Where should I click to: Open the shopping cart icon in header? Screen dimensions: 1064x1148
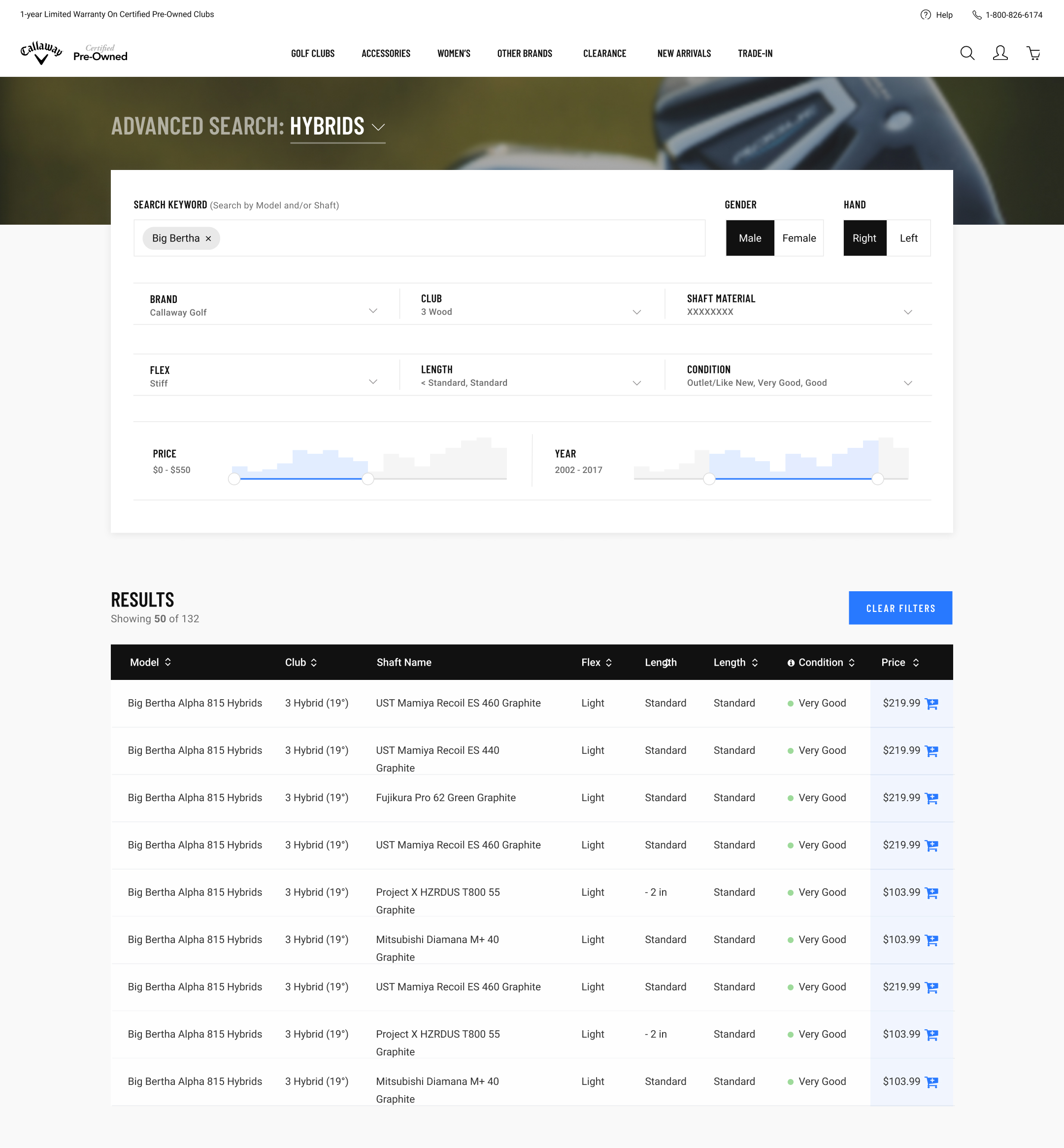(x=1033, y=54)
